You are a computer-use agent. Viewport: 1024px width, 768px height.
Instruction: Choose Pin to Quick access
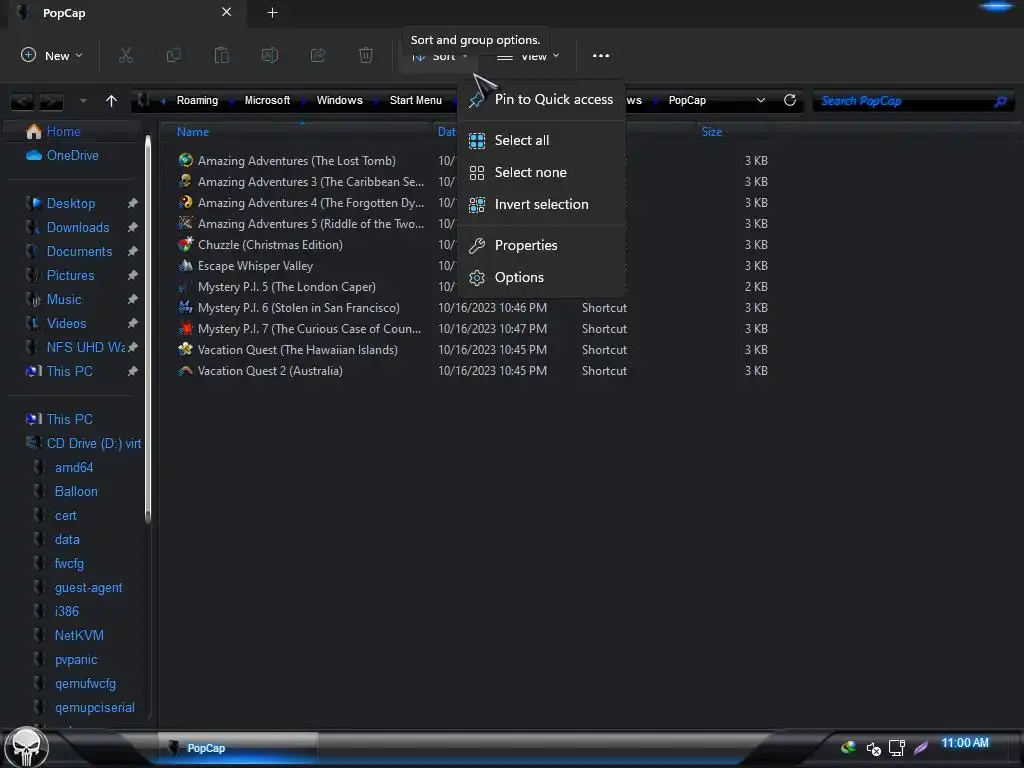(541, 99)
